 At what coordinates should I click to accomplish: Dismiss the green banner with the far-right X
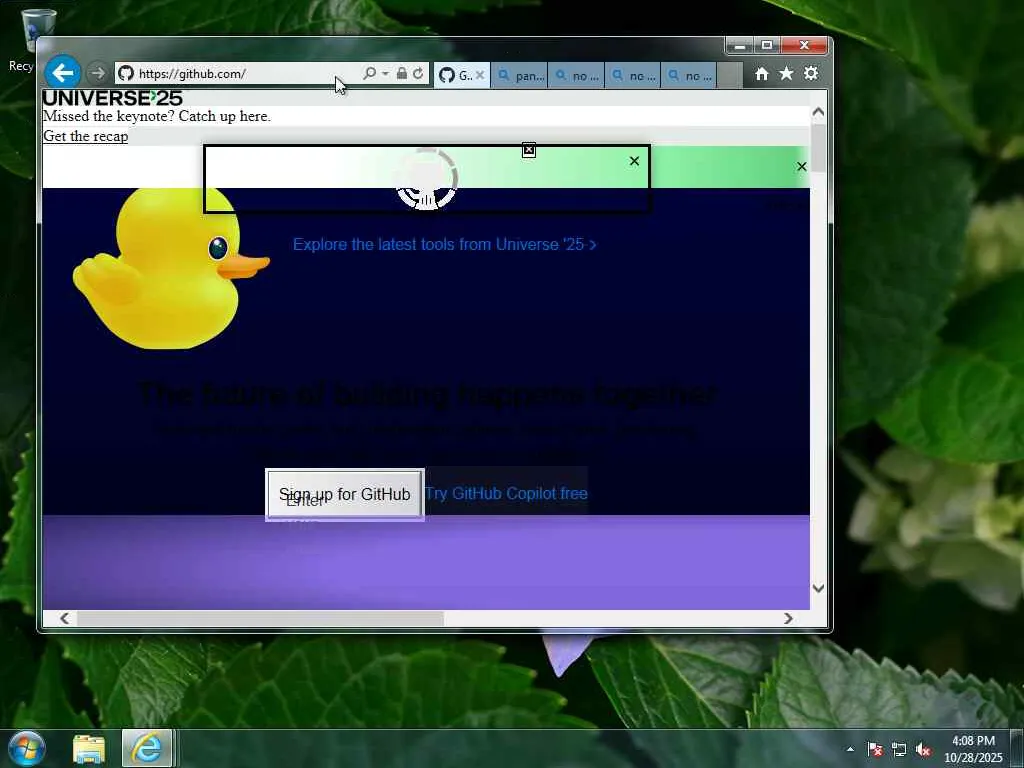click(x=802, y=167)
